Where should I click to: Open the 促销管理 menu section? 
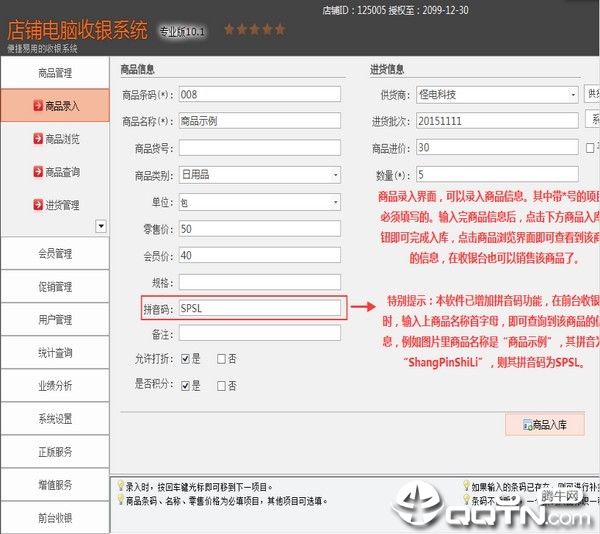point(55,287)
